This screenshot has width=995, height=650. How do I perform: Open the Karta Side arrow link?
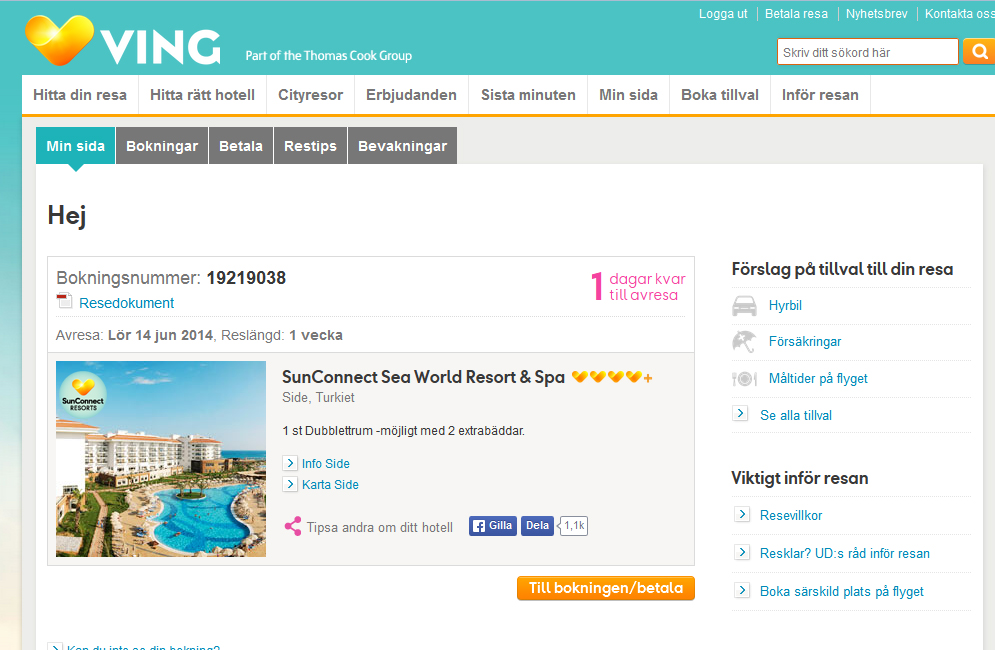290,484
